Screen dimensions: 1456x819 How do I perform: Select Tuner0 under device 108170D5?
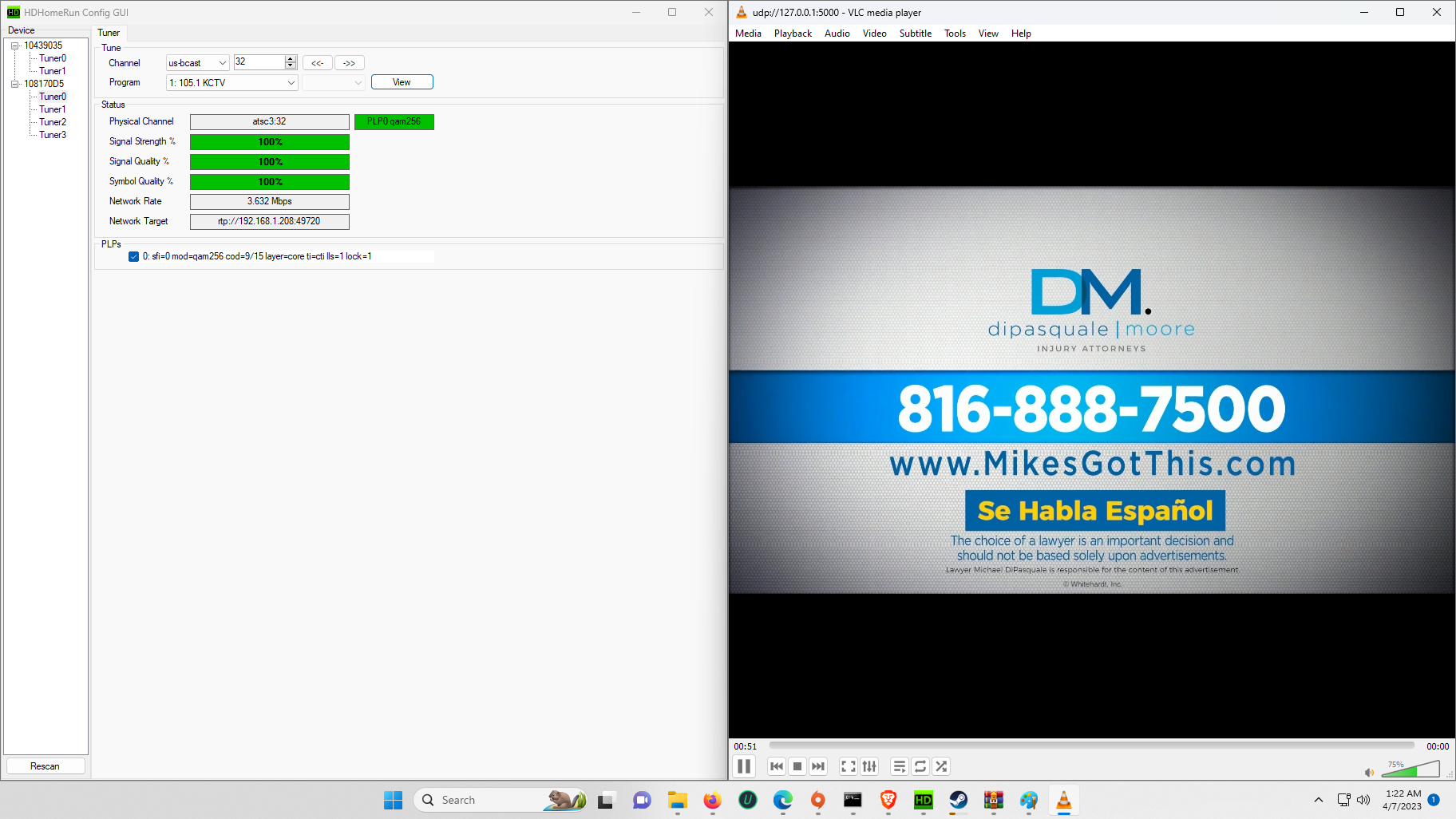pos(53,97)
